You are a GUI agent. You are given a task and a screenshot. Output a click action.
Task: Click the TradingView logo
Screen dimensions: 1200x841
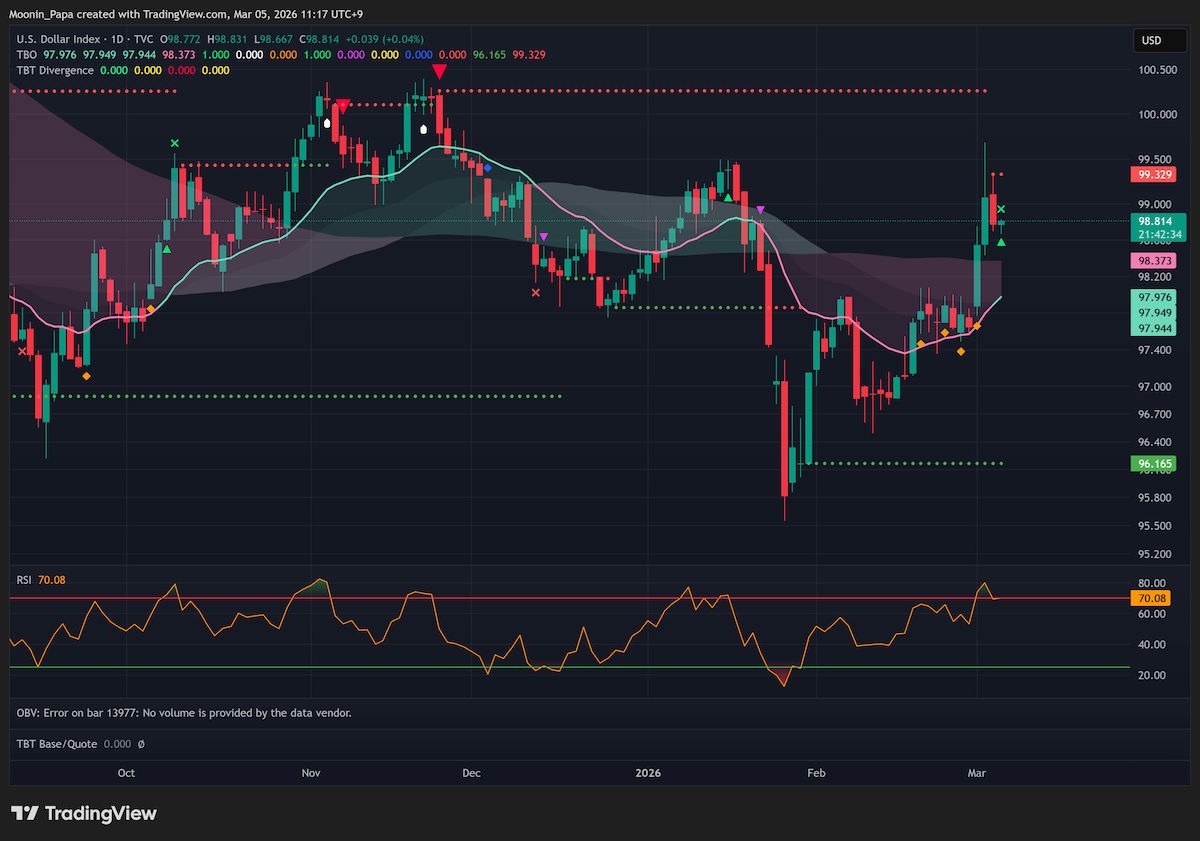click(84, 813)
